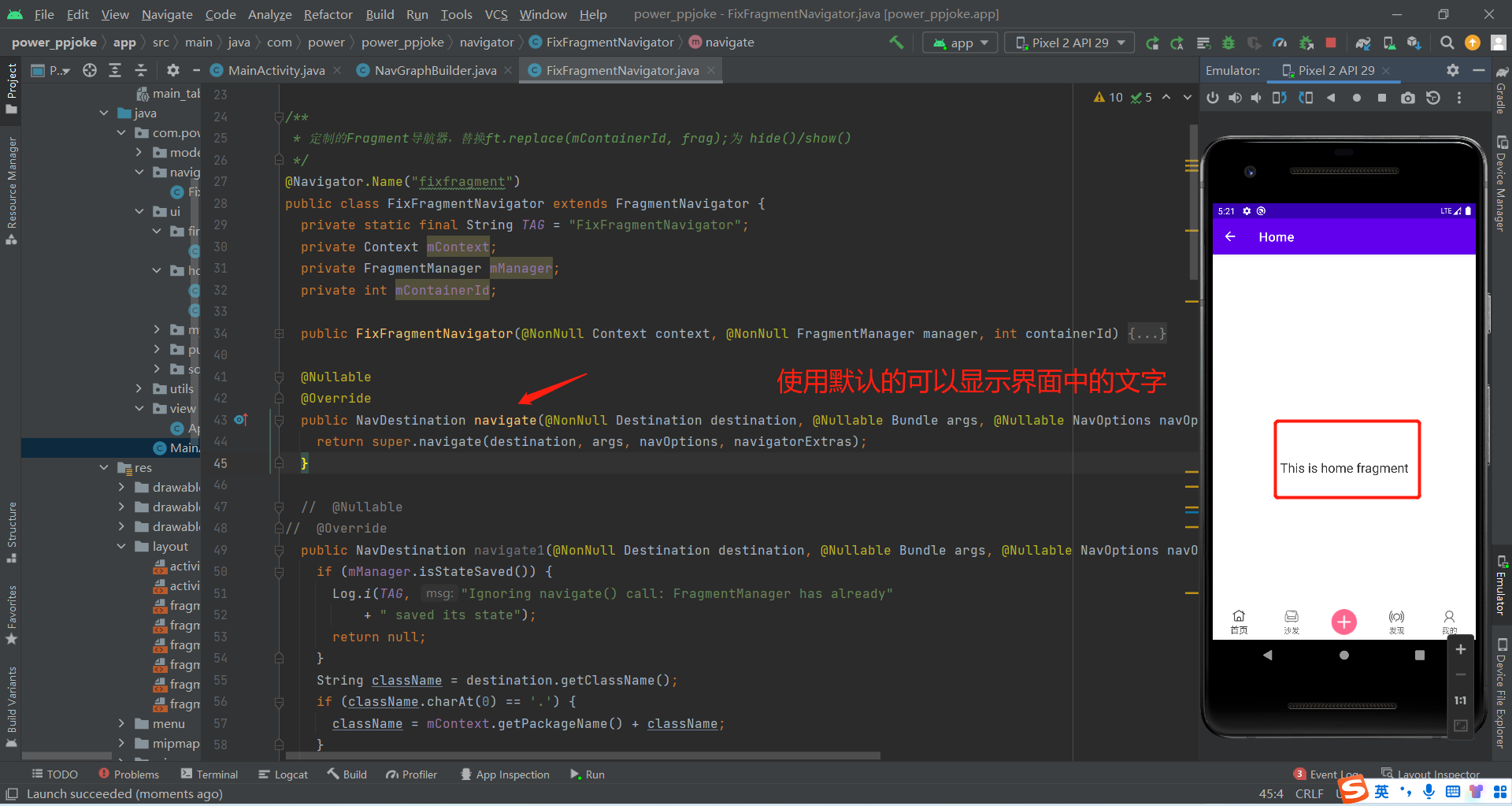Open the Terminal tool window
Image resolution: width=1512 pixels, height=806 pixels.
209,774
